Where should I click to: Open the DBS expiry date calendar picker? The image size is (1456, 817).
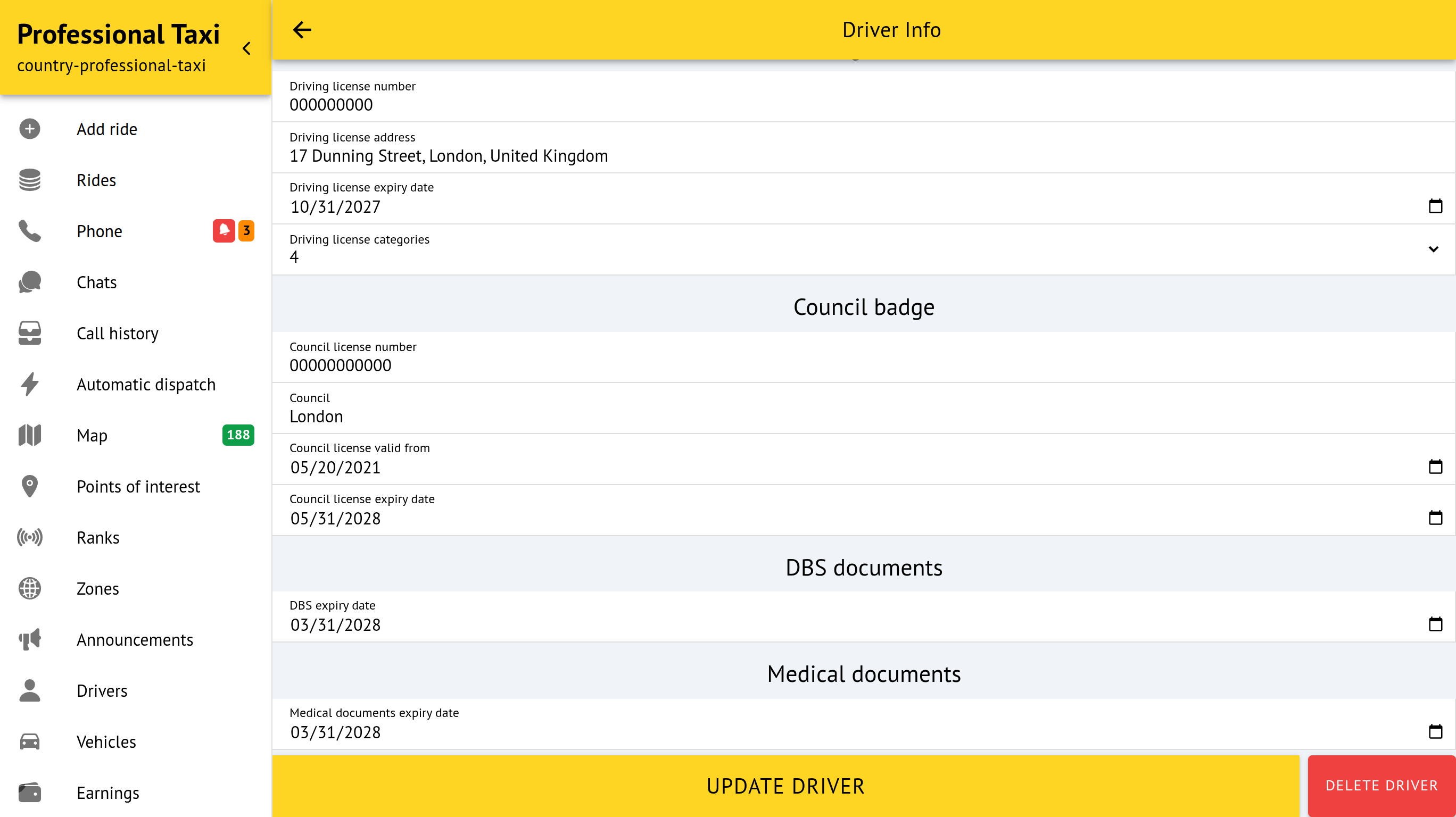click(1435, 624)
